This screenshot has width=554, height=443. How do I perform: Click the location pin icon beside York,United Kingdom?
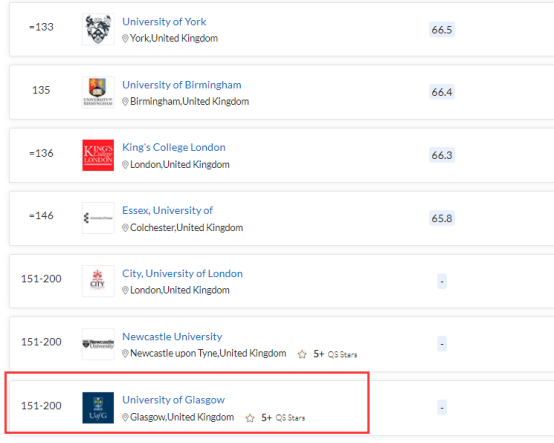pos(125,39)
